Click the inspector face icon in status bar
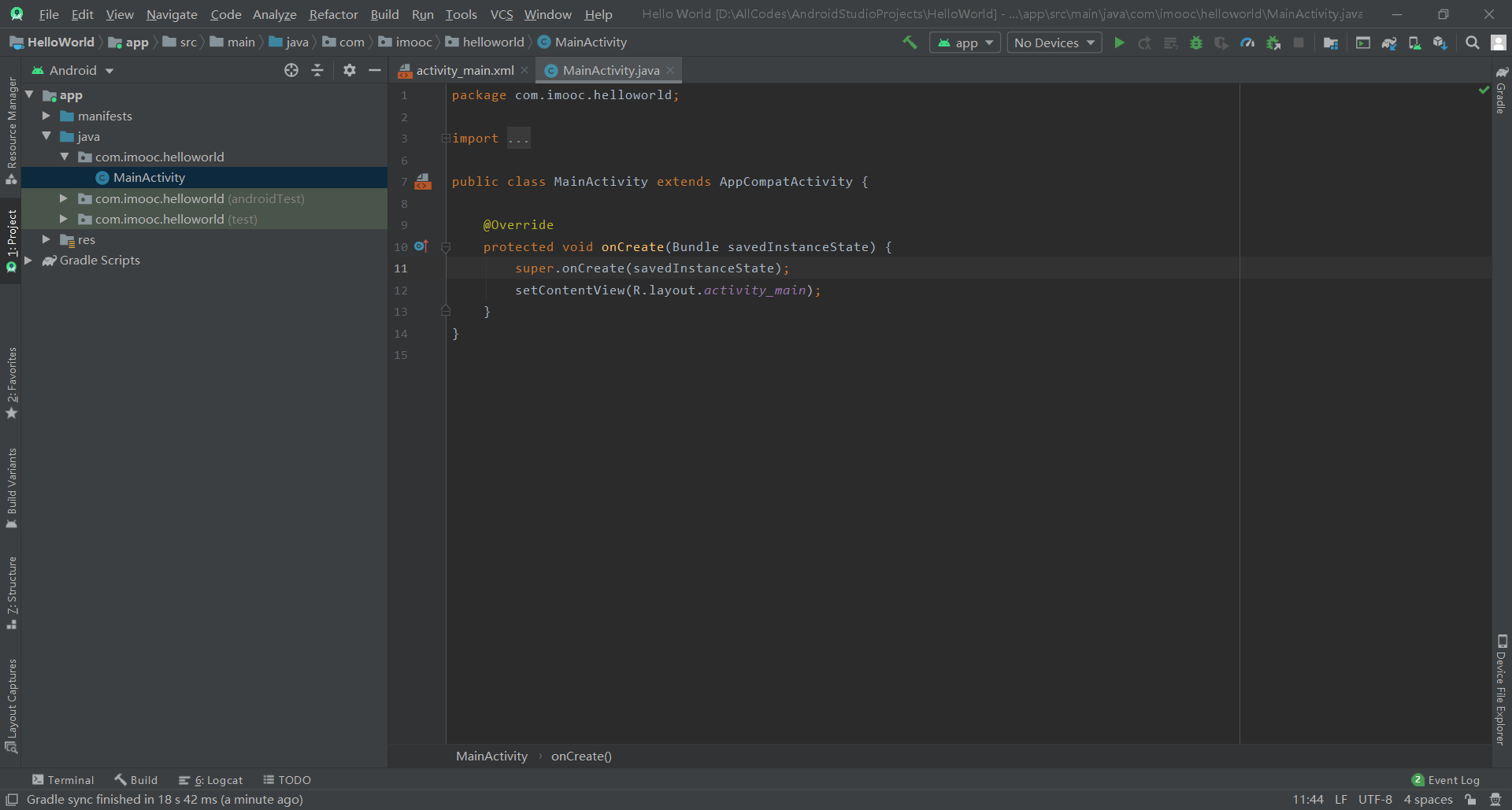Viewport: 1512px width, 810px height. point(1495,800)
